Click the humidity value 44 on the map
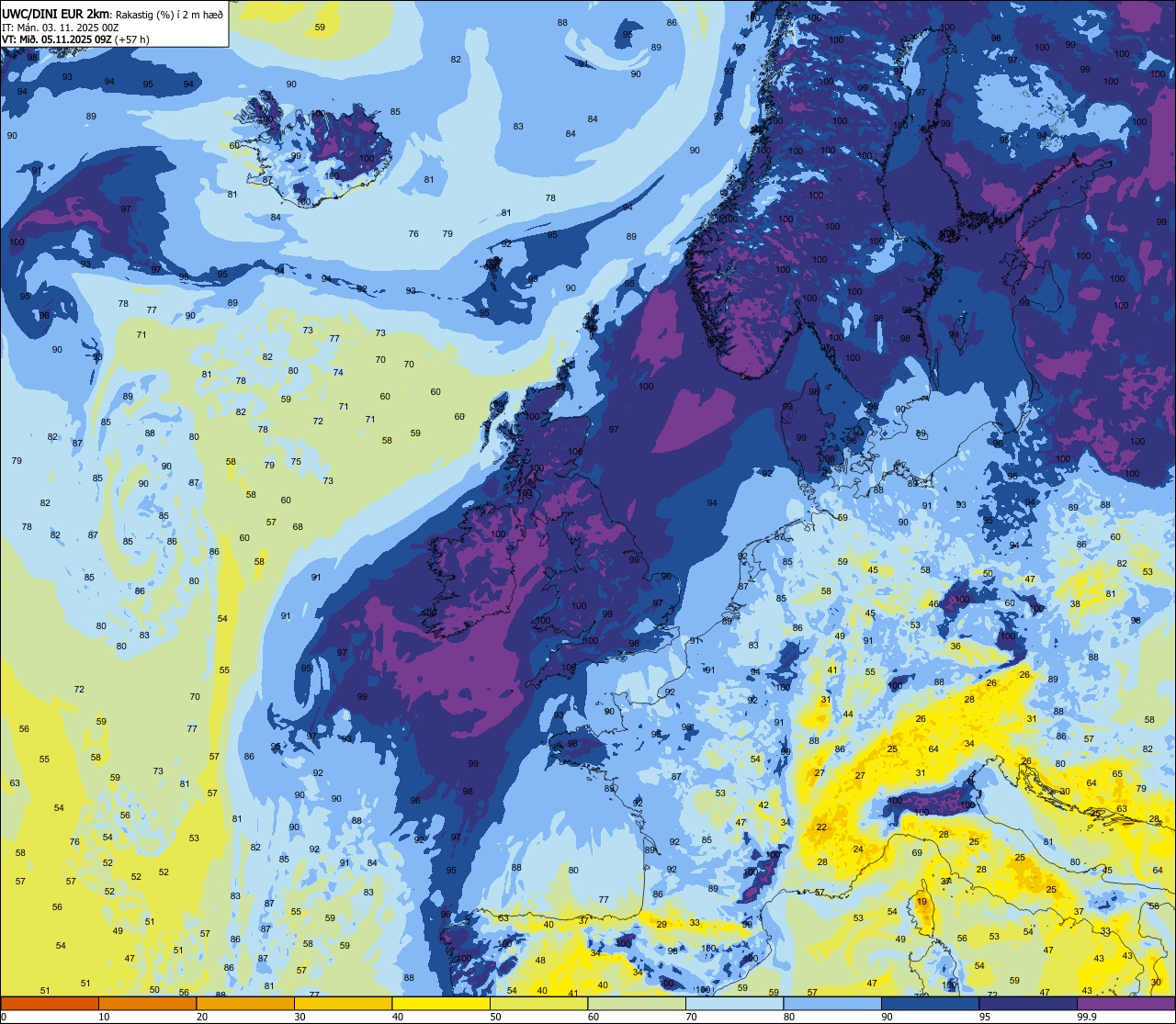Screen dimensions: 1176x1024 [848, 715]
